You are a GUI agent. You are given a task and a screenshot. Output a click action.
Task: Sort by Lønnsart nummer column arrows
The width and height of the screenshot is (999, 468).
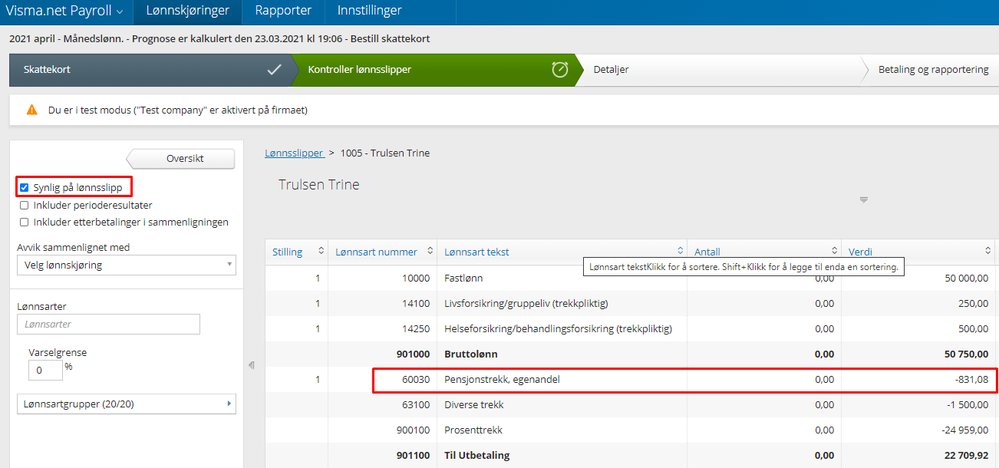pos(431,252)
